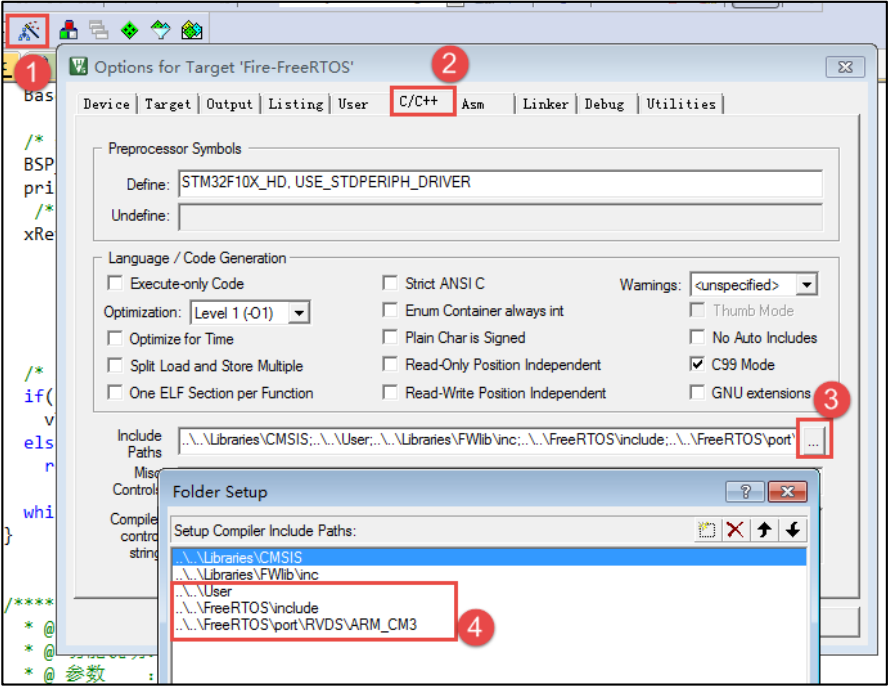Viewport: 889px width, 687px height.
Task: Open the Linker tab
Action: point(545,104)
